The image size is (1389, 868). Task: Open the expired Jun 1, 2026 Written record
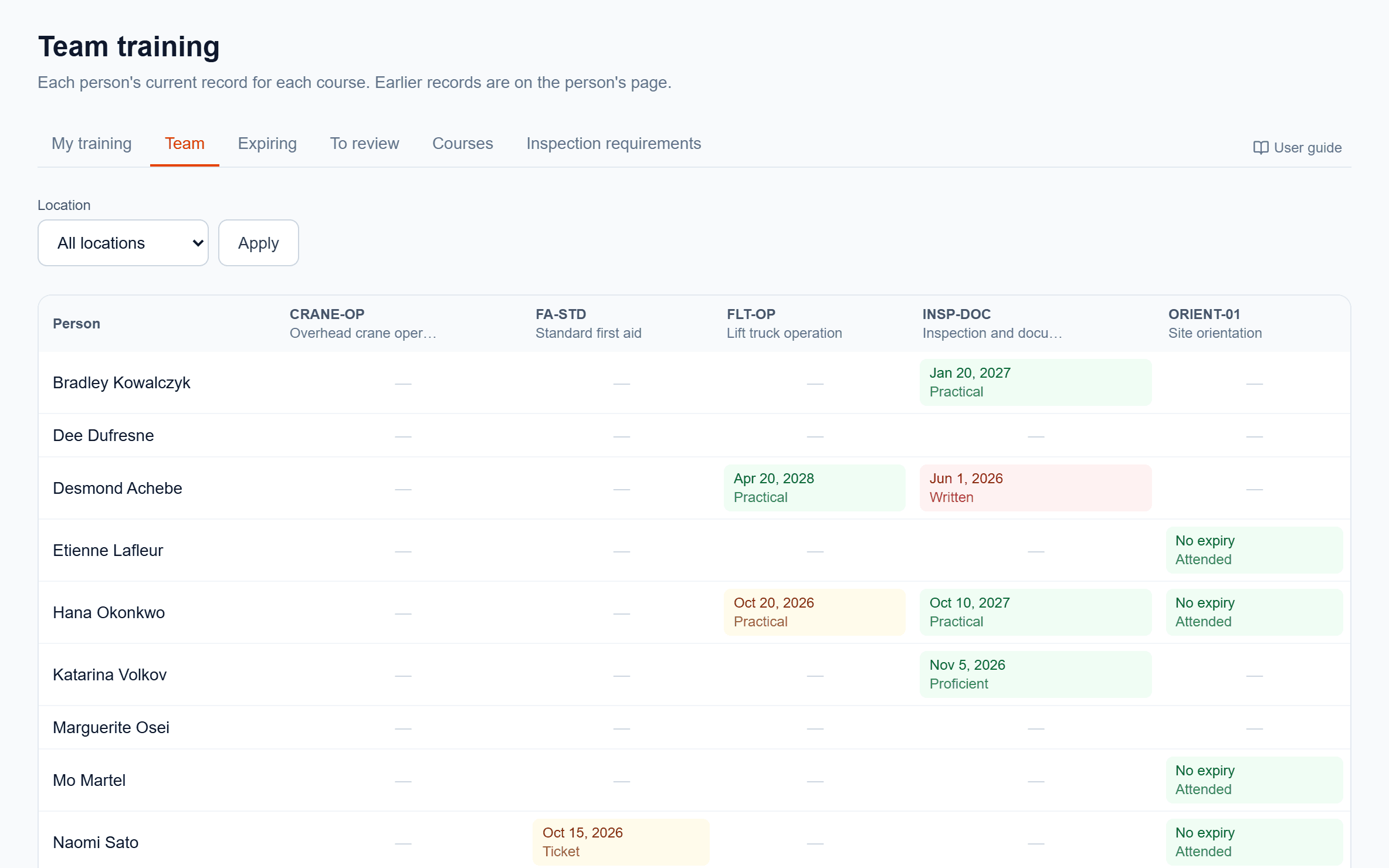(x=1035, y=488)
